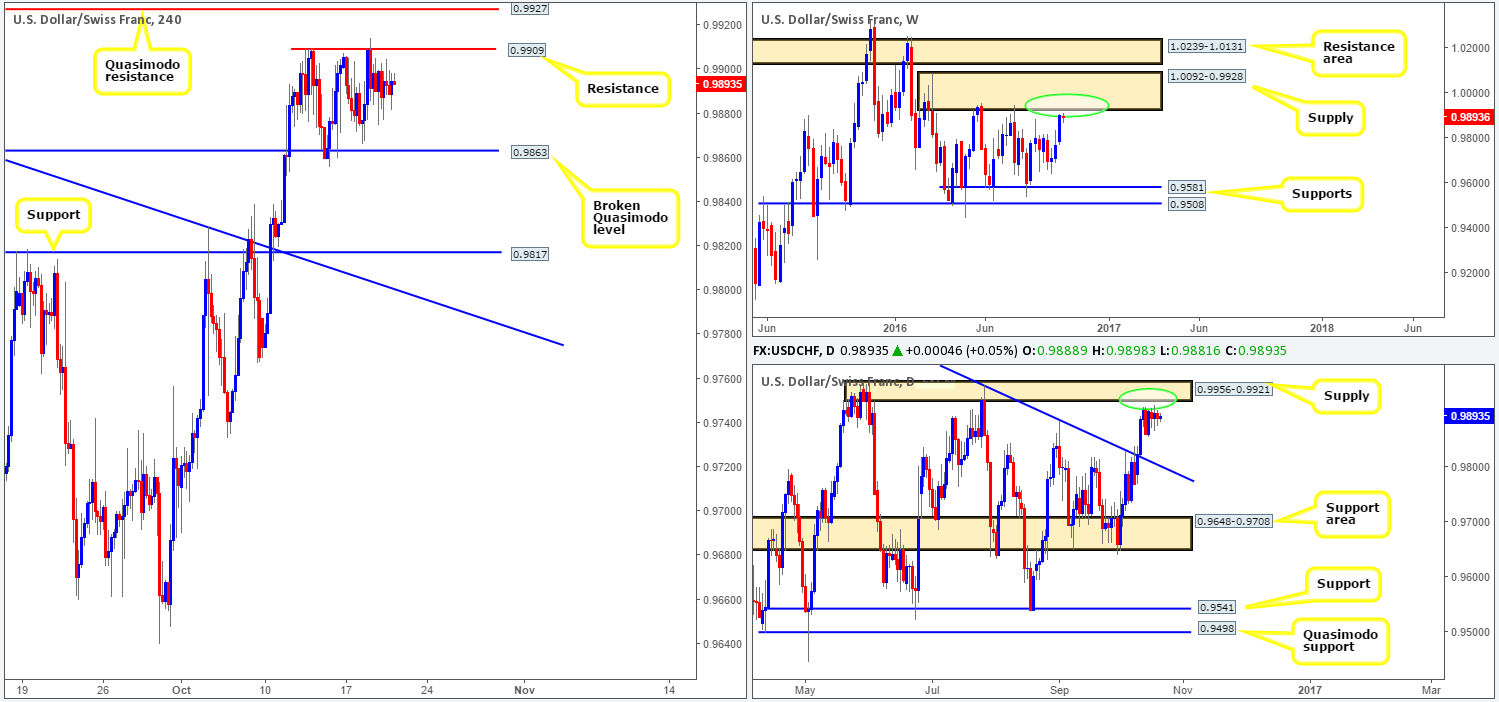The height and width of the screenshot is (702, 1499).
Task: Click the red 0.98936 price tag on weekly chart
Action: 1471,117
